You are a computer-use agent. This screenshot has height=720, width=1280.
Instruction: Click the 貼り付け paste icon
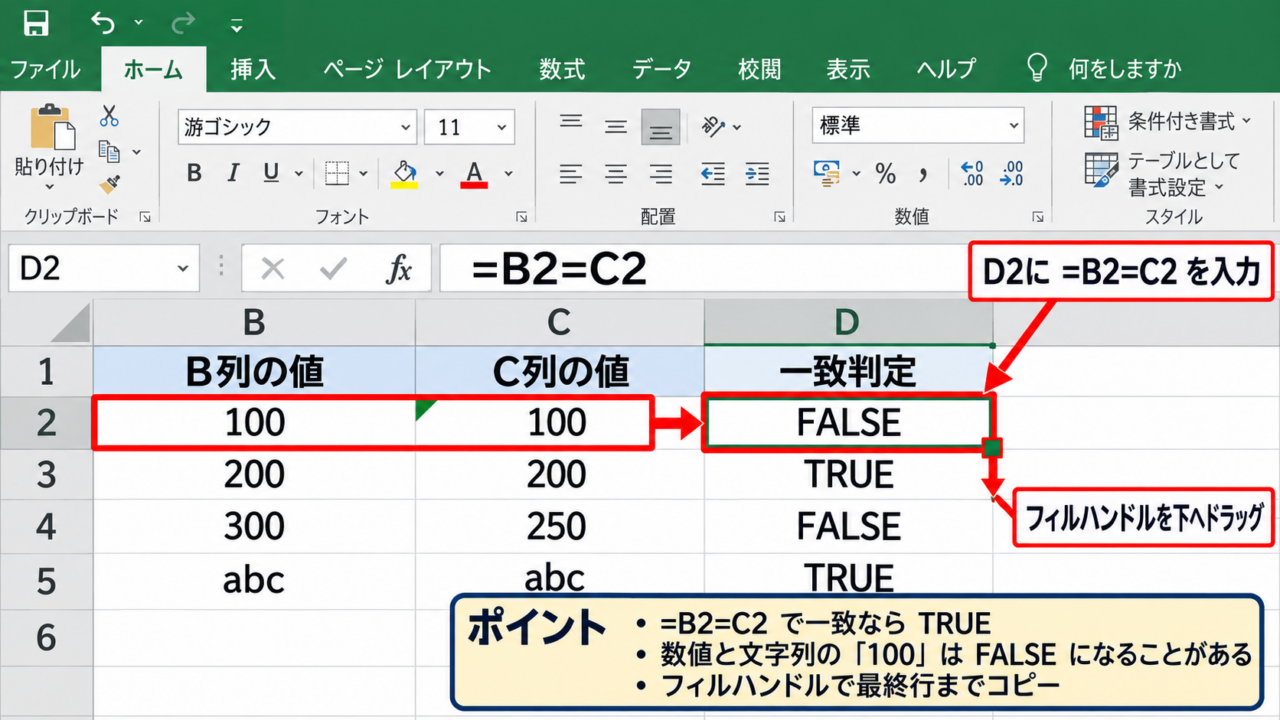pos(51,127)
